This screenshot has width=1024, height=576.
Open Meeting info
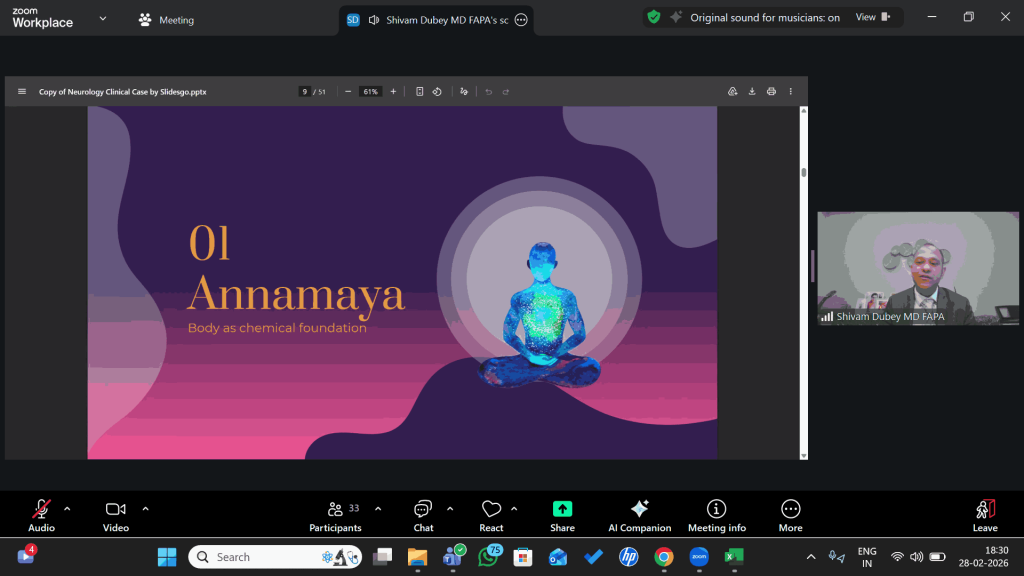716,515
